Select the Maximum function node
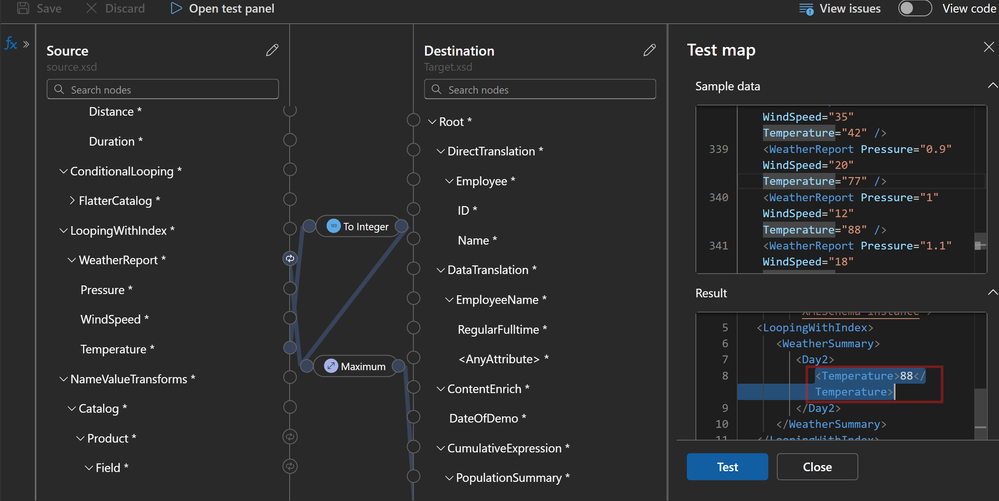 [x=355, y=366]
